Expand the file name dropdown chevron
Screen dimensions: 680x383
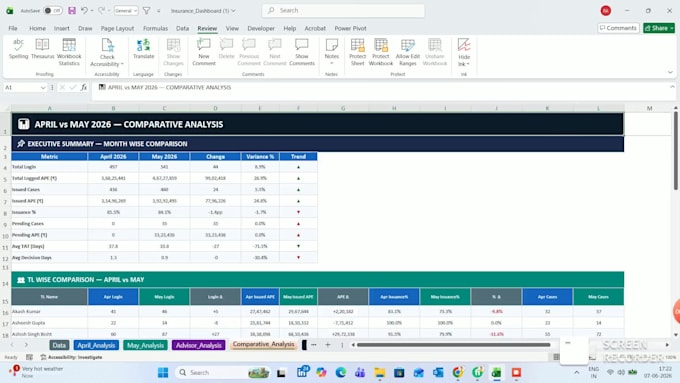pyautogui.click(x=233, y=10)
